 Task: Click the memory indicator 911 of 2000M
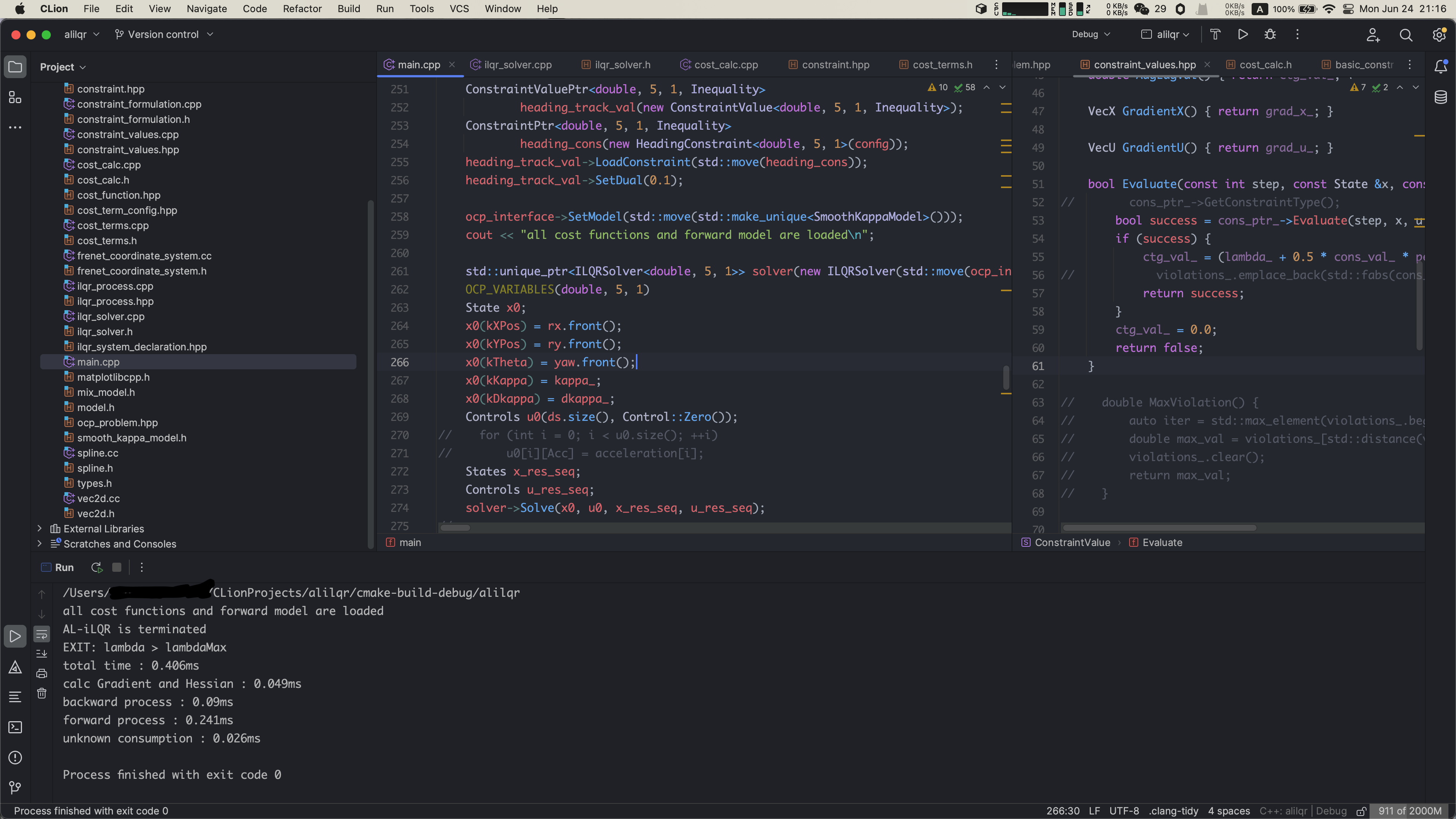[1410, 811]
